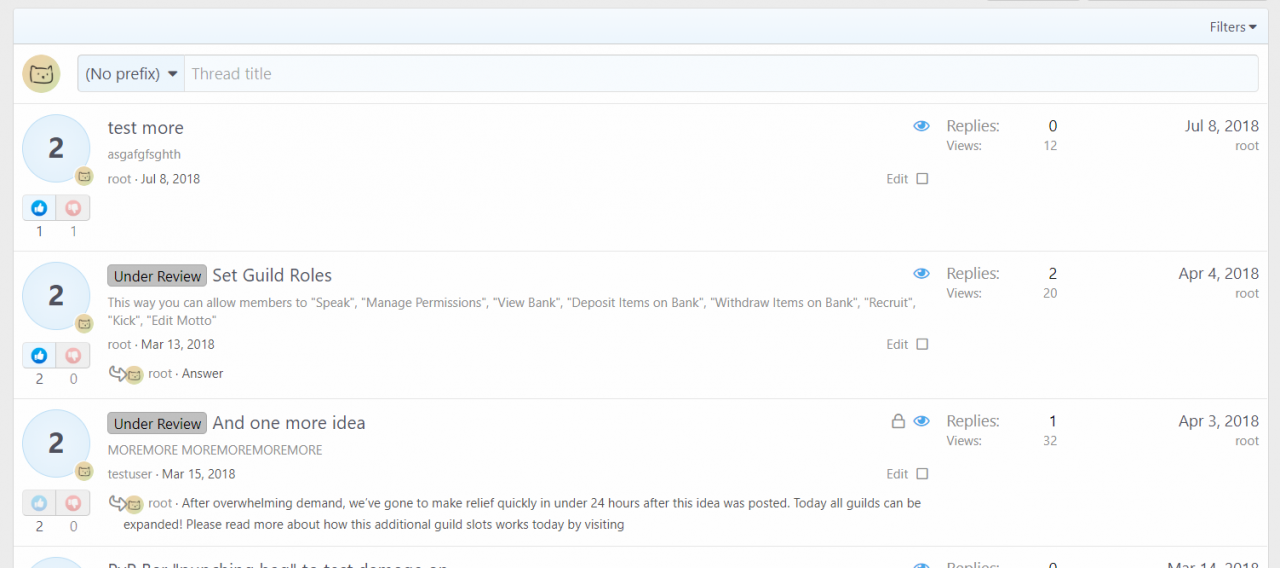Open the Filters dropdown
Image resolution: width=1280 pixels, height=568 pixels.
coord(1232,27)
